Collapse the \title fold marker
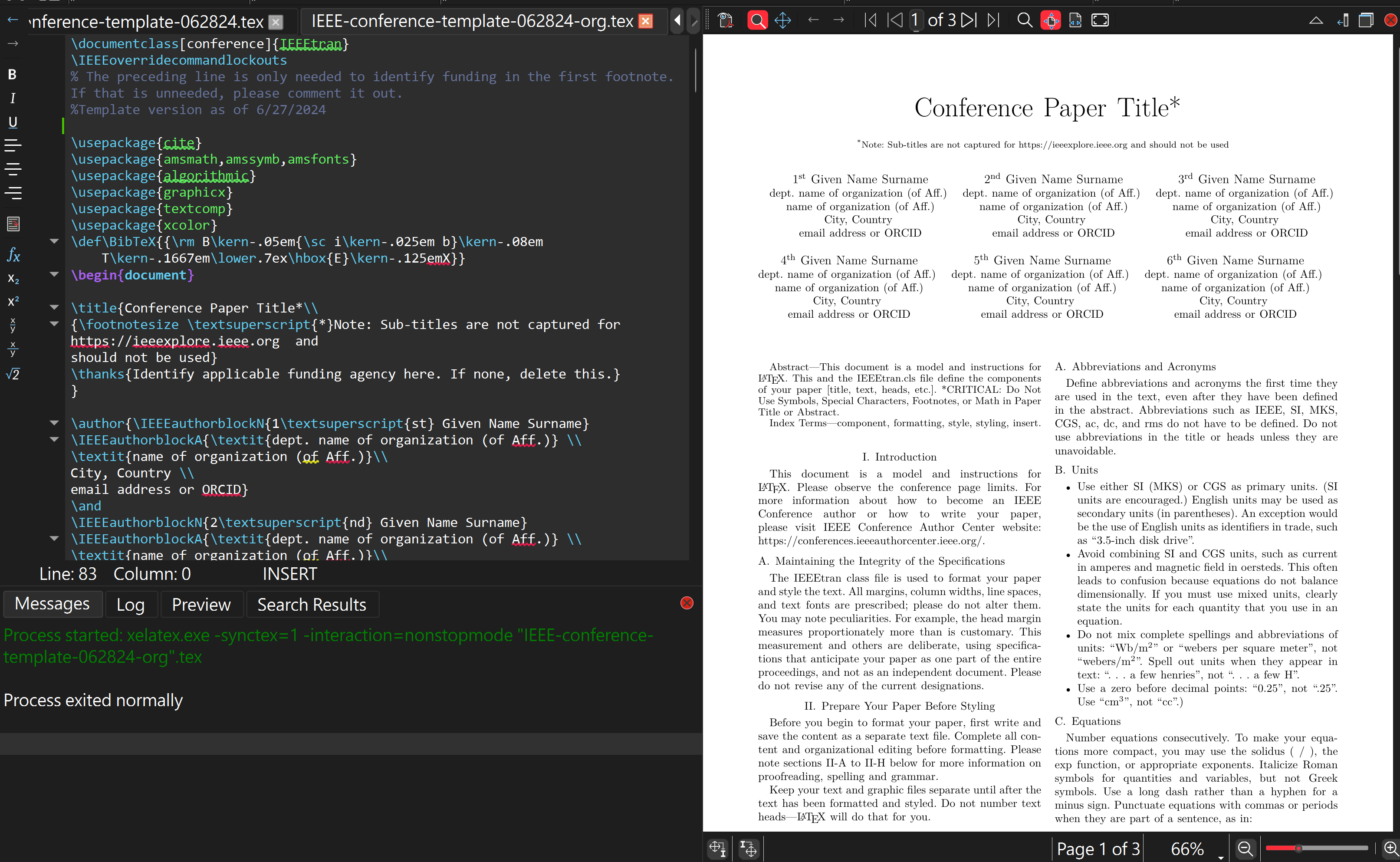The image size is (1400, 862). [54, 307]
